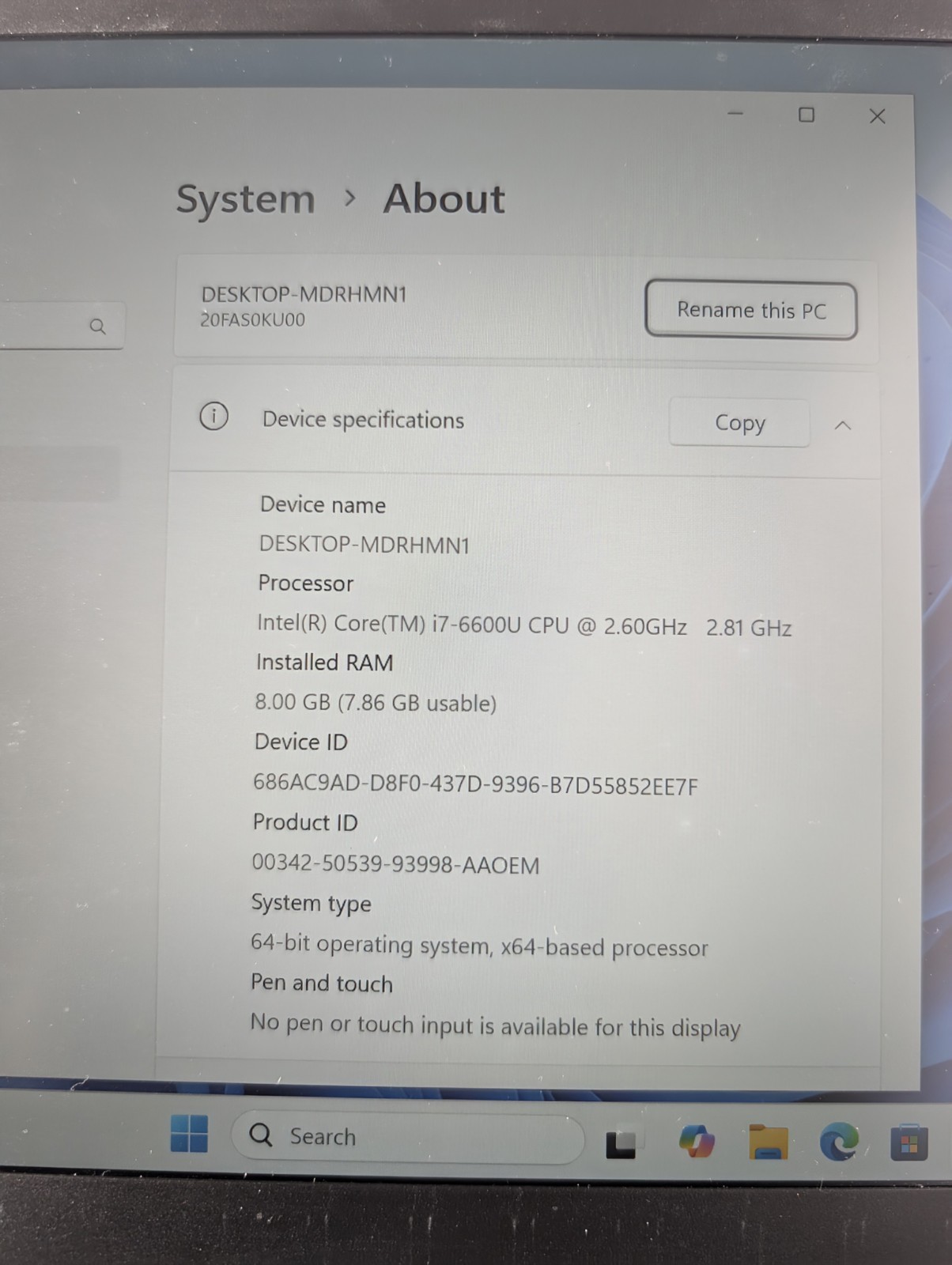Copy the device specifications

coord(739,423)
